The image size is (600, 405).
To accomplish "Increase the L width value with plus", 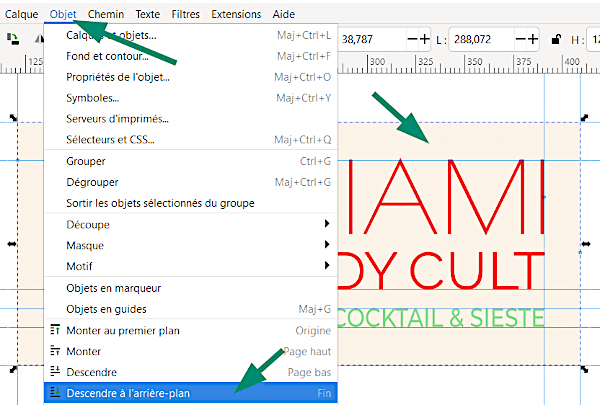I will pos(533,39).
